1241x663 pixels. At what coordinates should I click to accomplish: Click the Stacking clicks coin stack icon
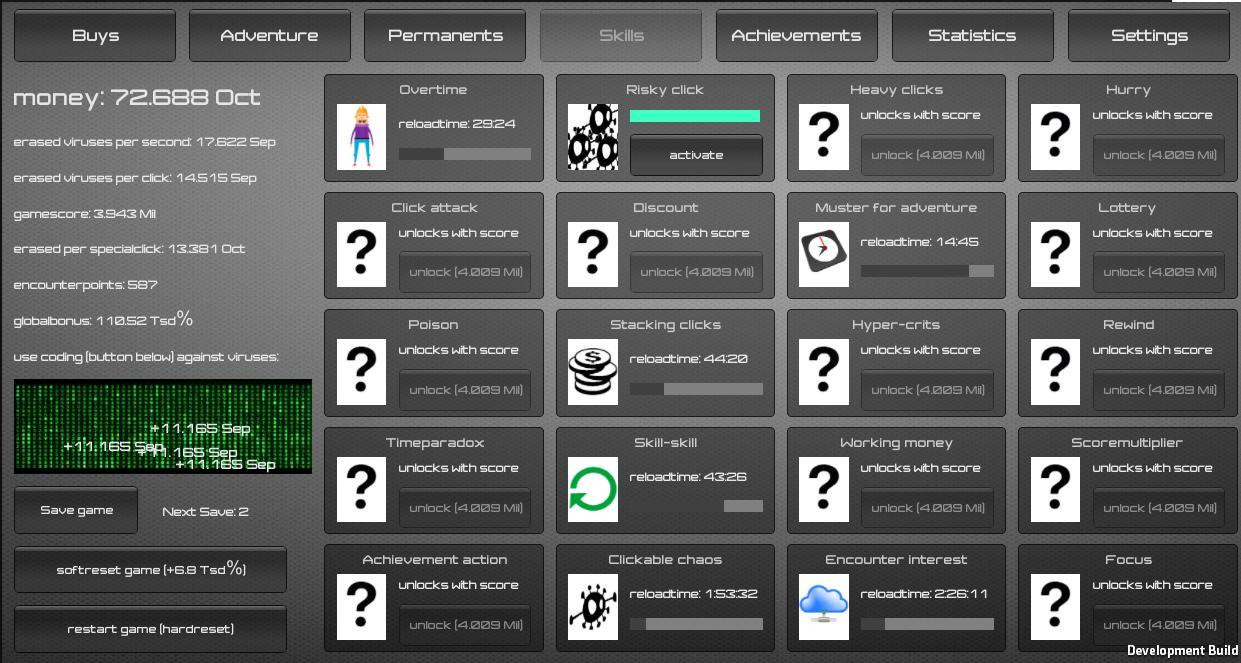[593, 372]
